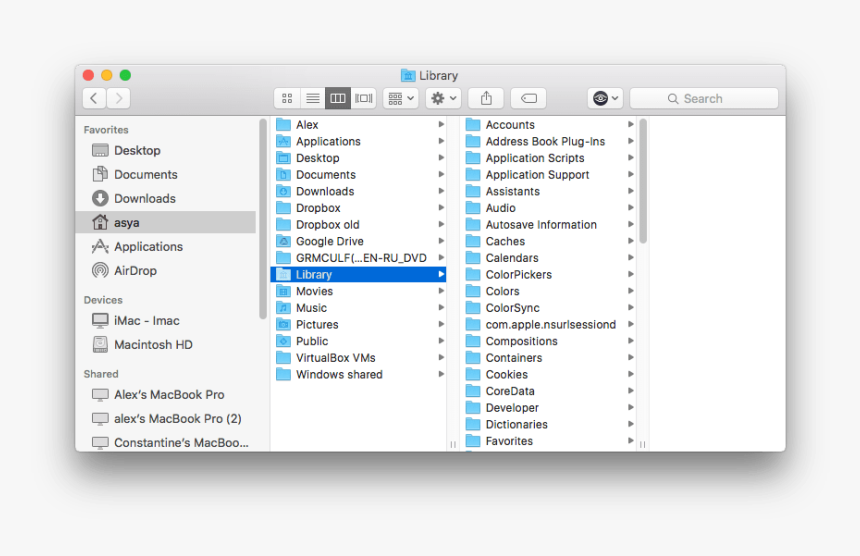Image resolution: width=860 pixels, height=556 pixels.
Task: Select the Pictures folder
Action: pos(358,325)
